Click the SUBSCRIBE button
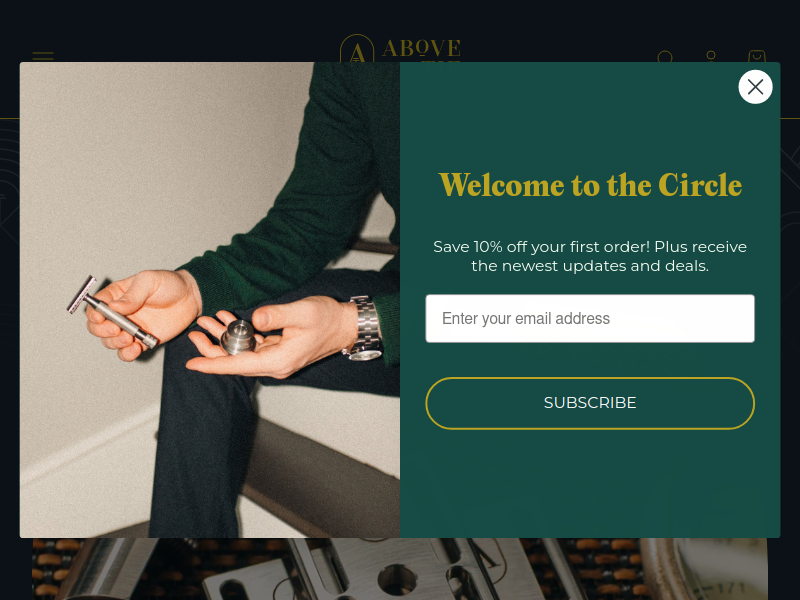Viewport: 800px width, 600px height. [x=590, y=403]
